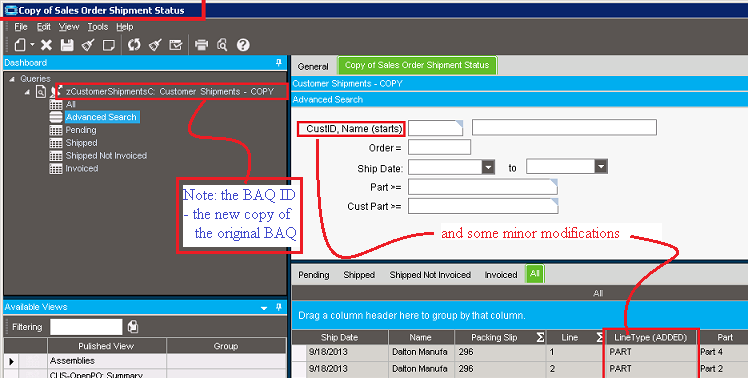The width and height of the screenshot is (748, 378).
Task: Open the Edit menu
Action: 43,27
